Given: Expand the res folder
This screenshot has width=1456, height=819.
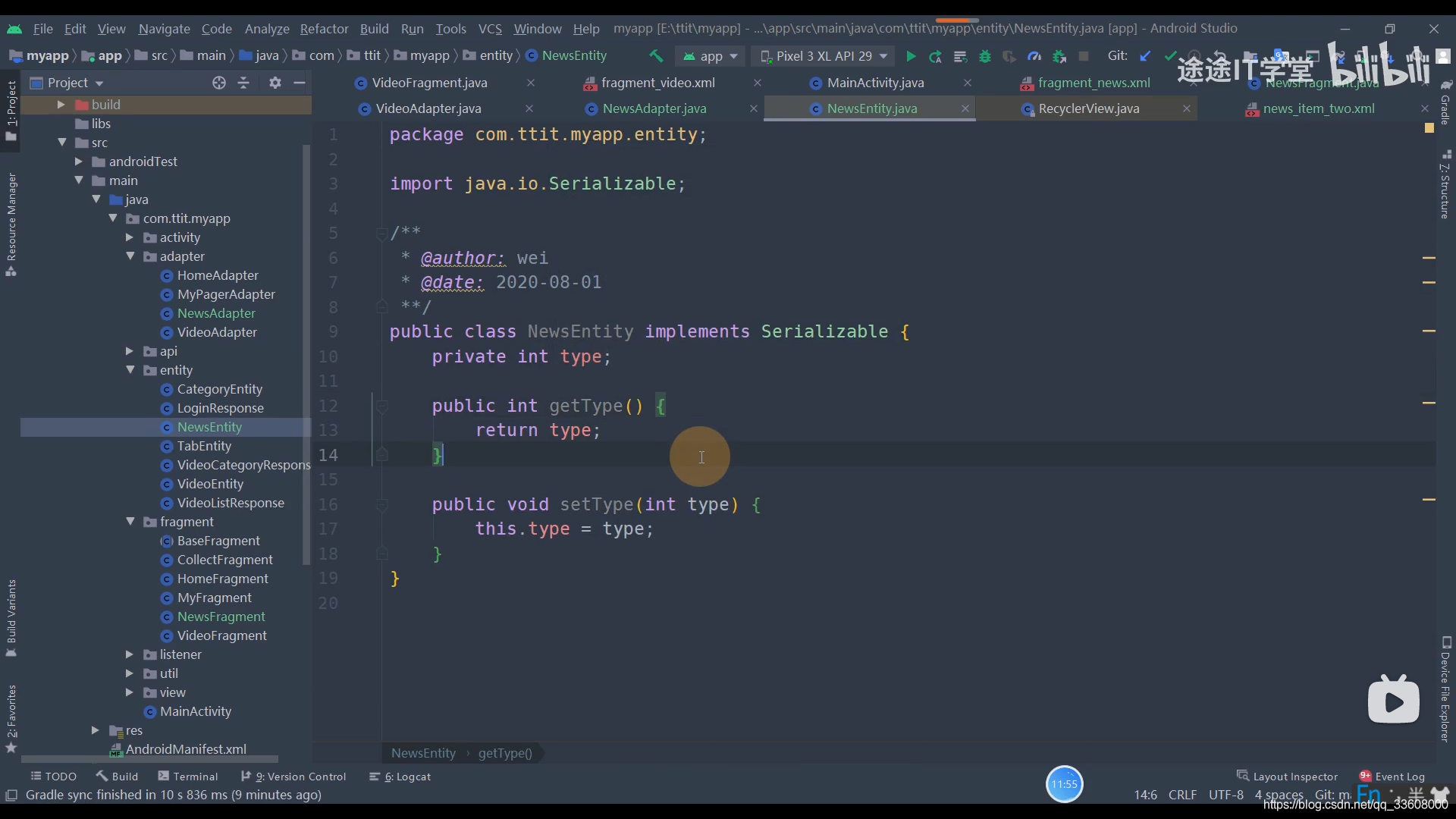Looking at the screenshot, I should pos(95,730).
